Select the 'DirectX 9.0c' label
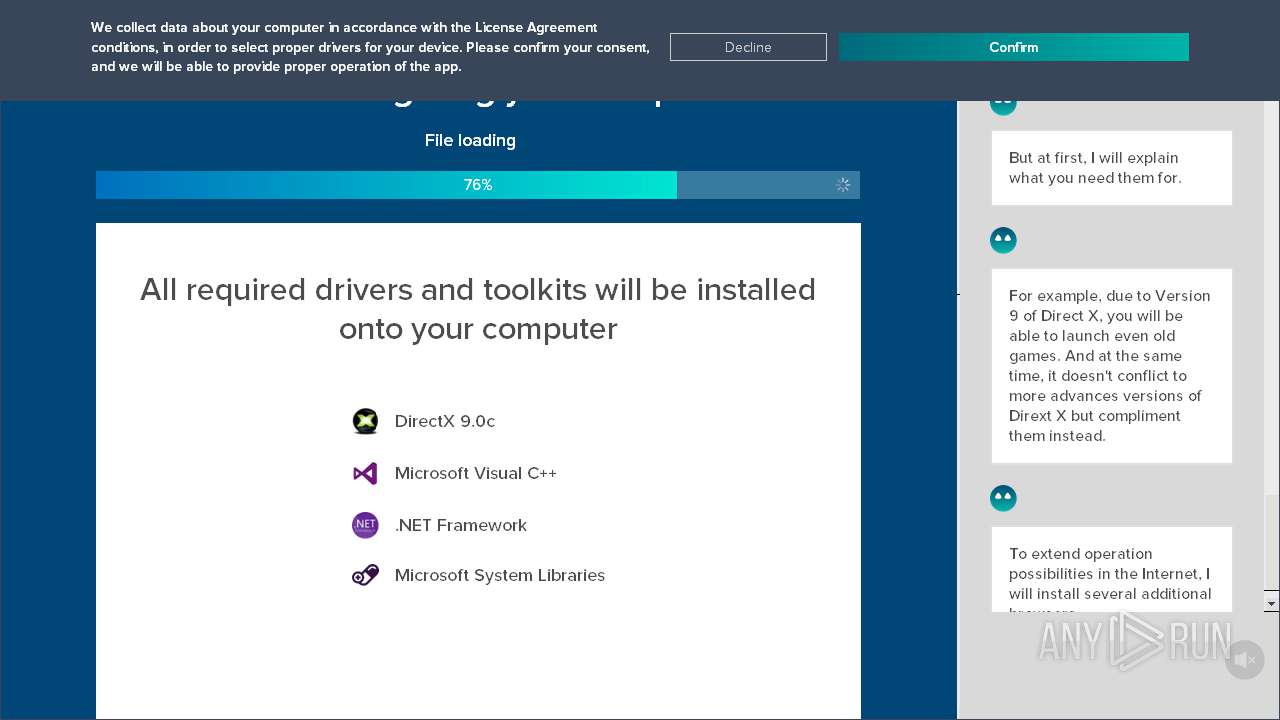The width and height of the screenshot is (1280, 720). pos(445,421)
